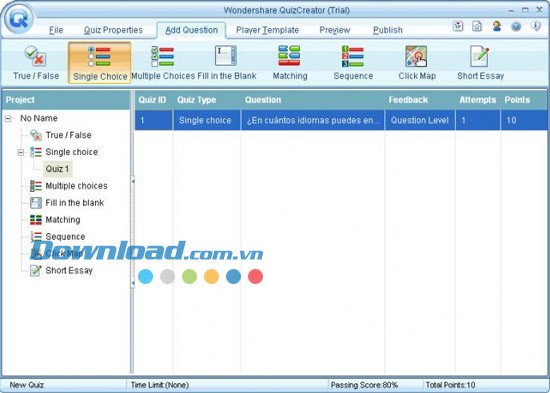Switch to the Add Question tab

coord(192,30)
